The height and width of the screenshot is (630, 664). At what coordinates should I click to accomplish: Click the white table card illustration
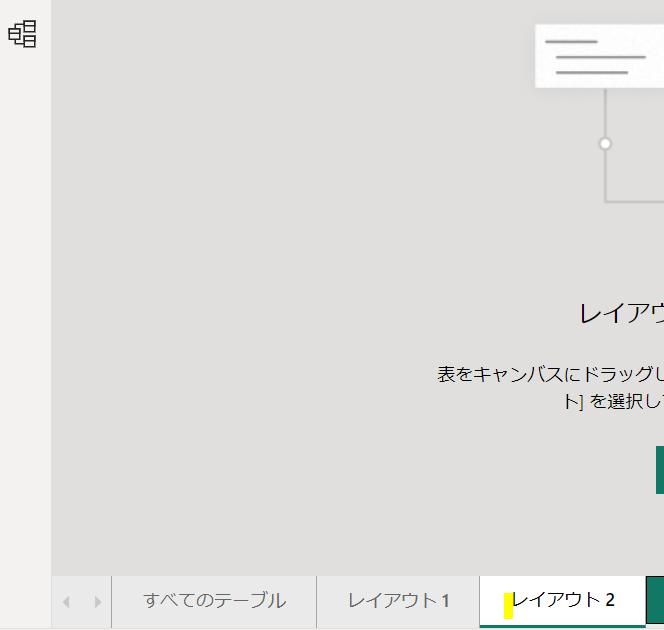(598, 56)
